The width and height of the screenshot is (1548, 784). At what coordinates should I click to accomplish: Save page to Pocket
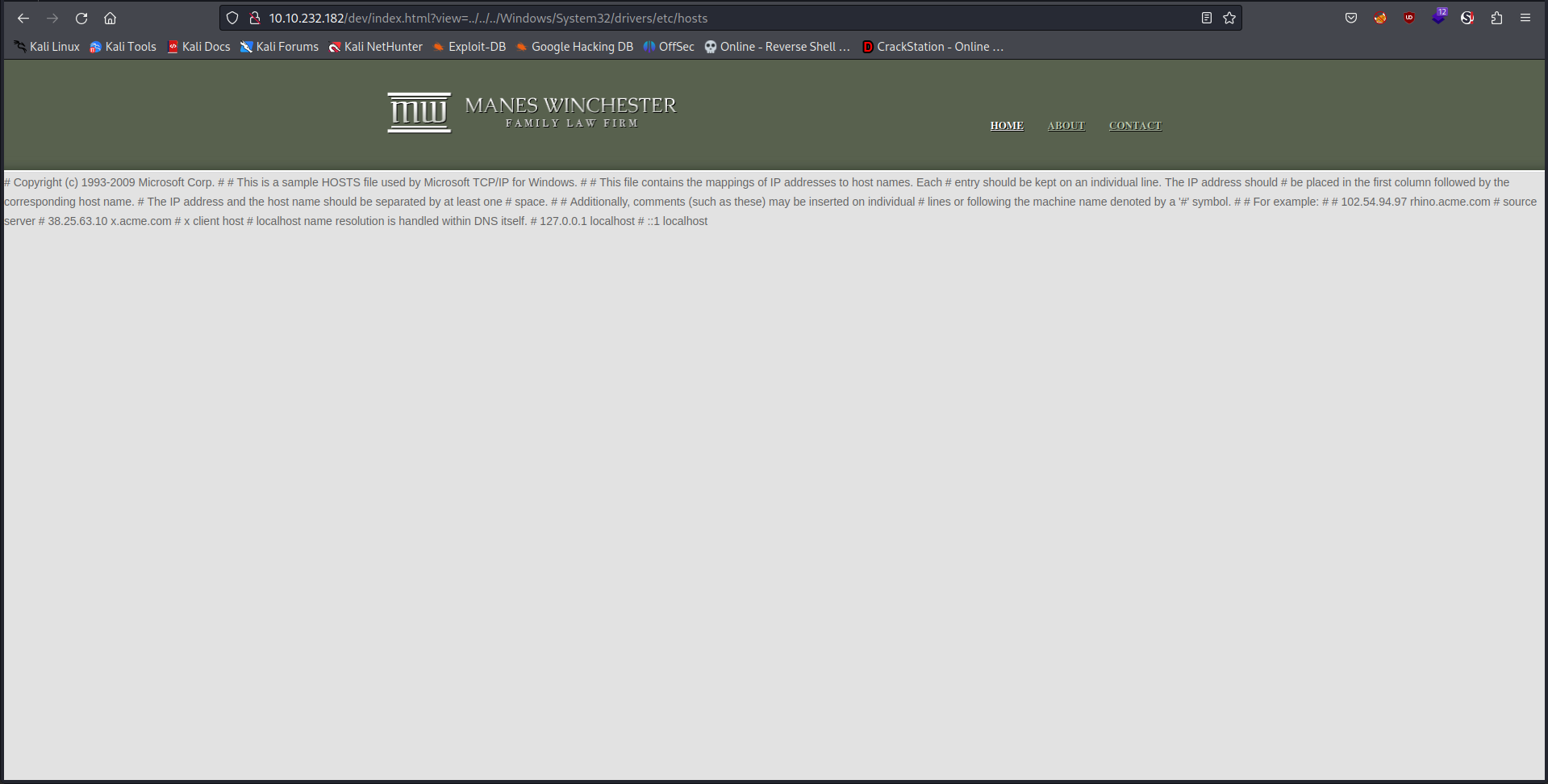[1351, 18]
